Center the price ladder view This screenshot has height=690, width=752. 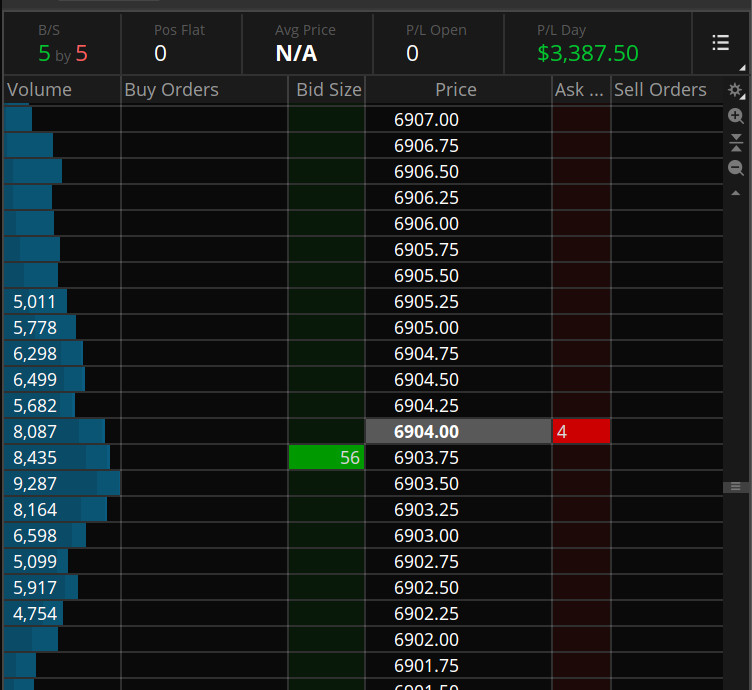pyautogui.click(x=735, y=142)
